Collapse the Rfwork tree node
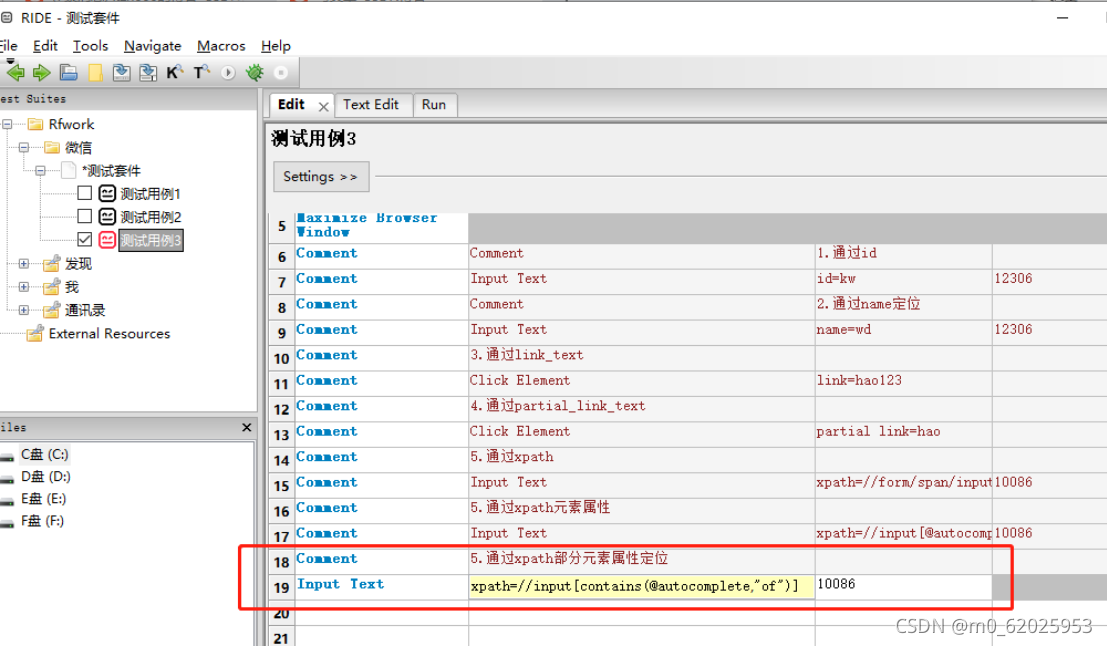This screenshot has width=1107, height=646. 7,124
